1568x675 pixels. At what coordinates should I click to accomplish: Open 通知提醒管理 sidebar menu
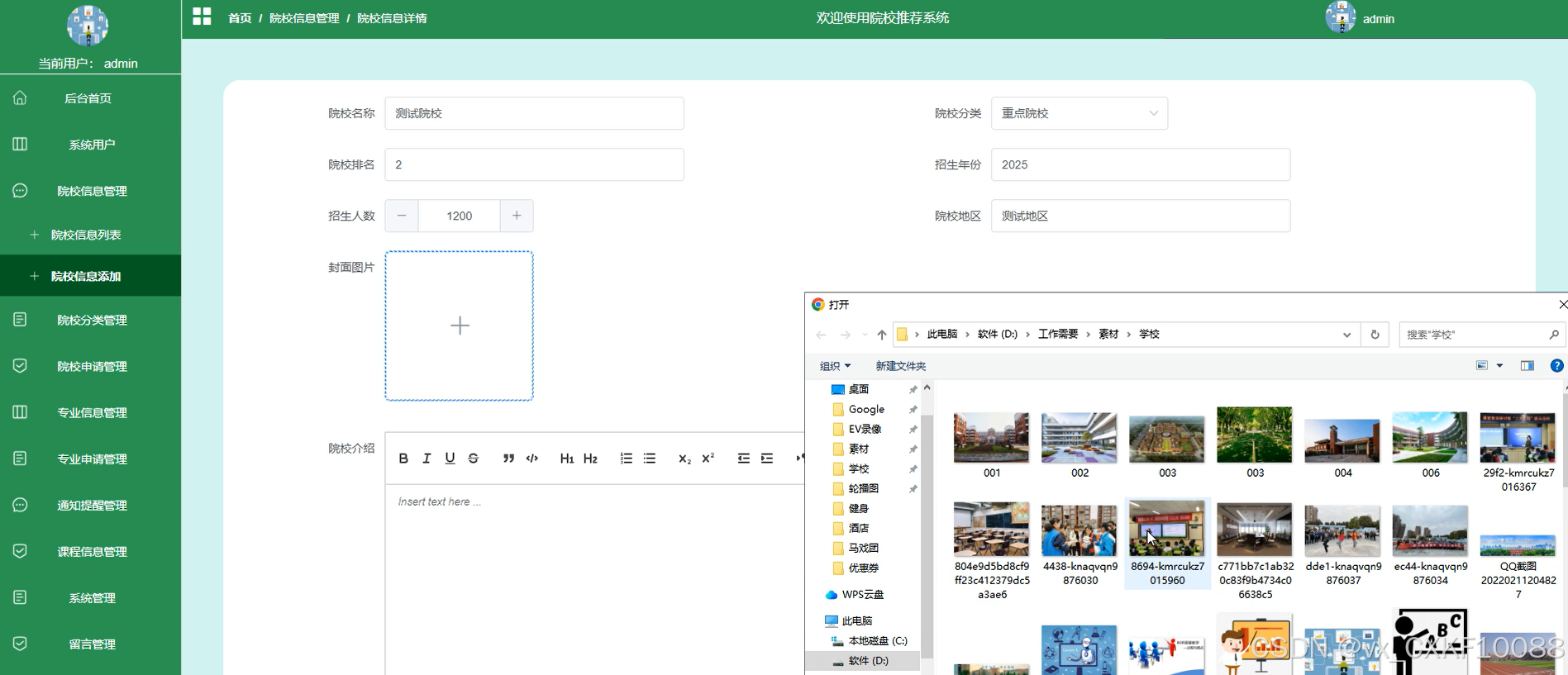coord(90,505)
